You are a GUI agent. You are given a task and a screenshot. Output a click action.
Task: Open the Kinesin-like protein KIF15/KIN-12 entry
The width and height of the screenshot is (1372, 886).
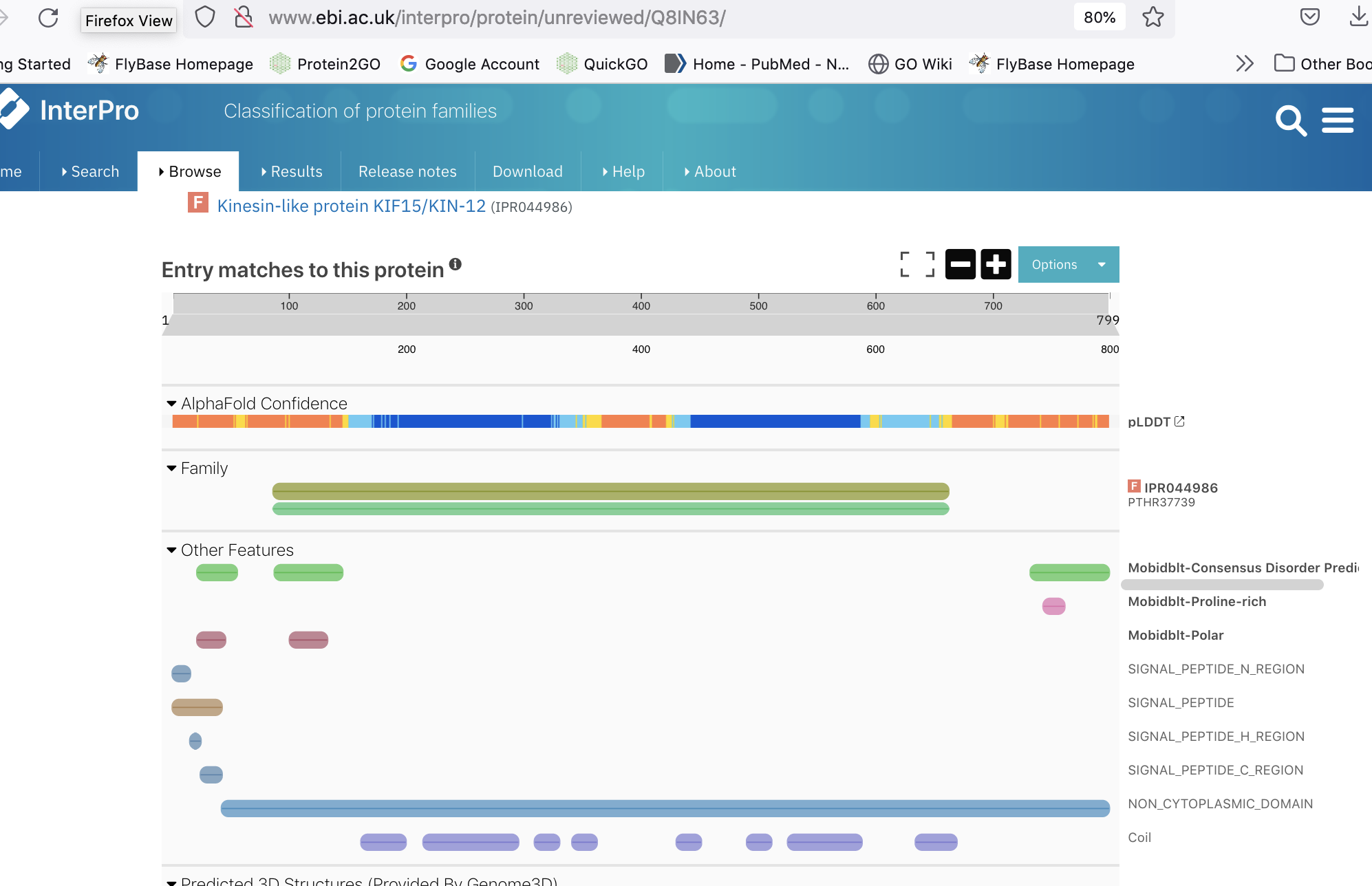[x=351, y=206]
